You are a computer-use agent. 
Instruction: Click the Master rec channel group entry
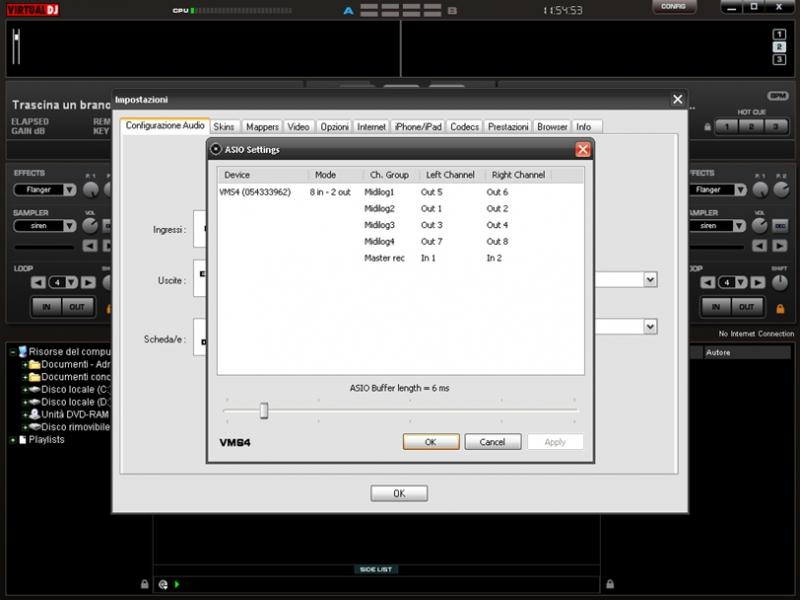click(x=384, y=258)
